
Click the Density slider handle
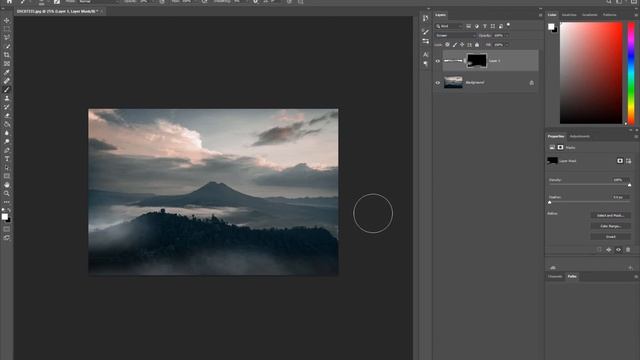pos(629,185)
